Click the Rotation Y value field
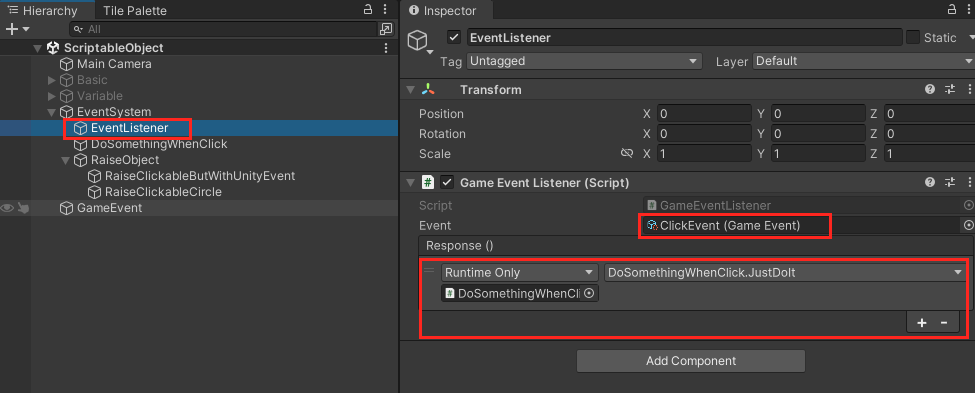Screen dimensions: 975x393 [818, 134]
